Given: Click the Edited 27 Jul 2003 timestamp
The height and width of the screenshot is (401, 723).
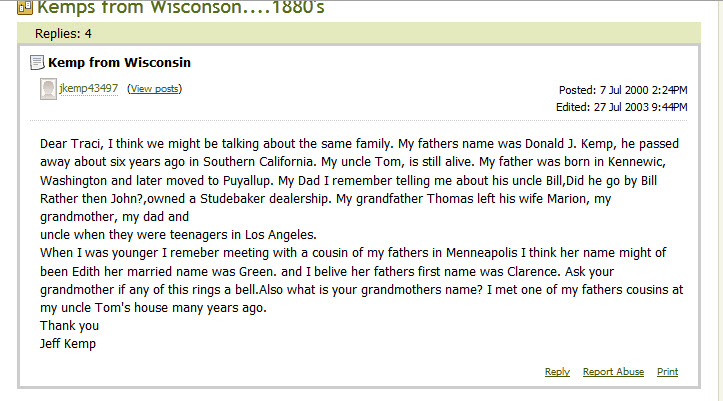Looking at the screenshot, I should (622, 107).
